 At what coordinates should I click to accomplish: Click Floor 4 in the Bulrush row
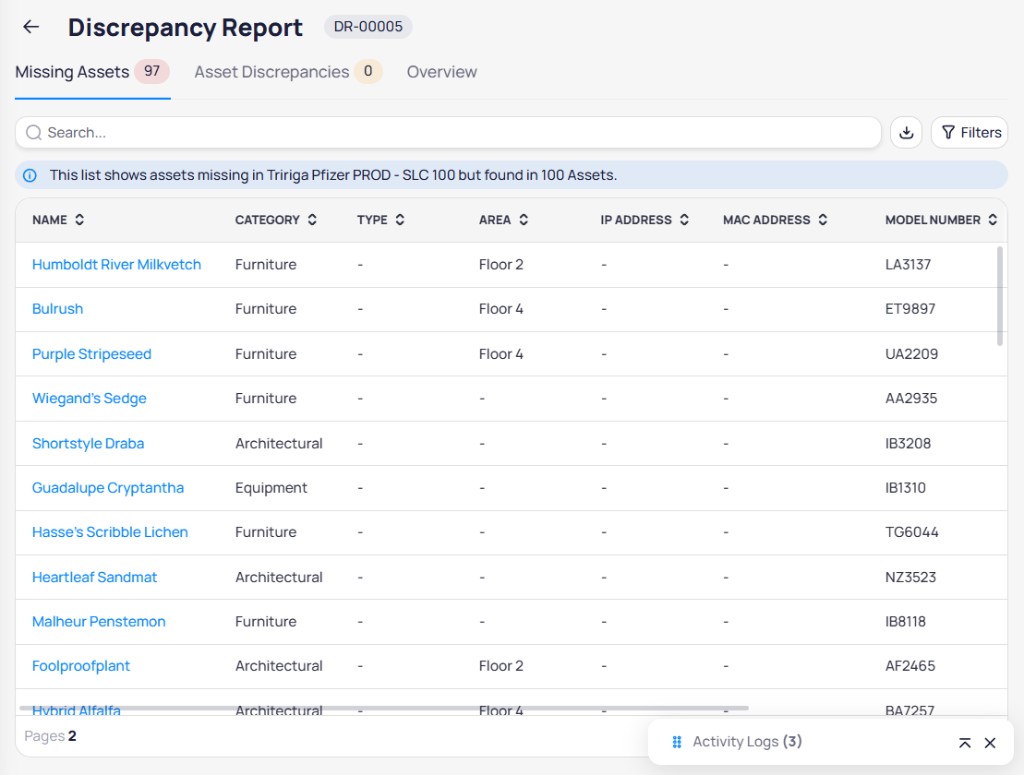(x=501, y=309)
